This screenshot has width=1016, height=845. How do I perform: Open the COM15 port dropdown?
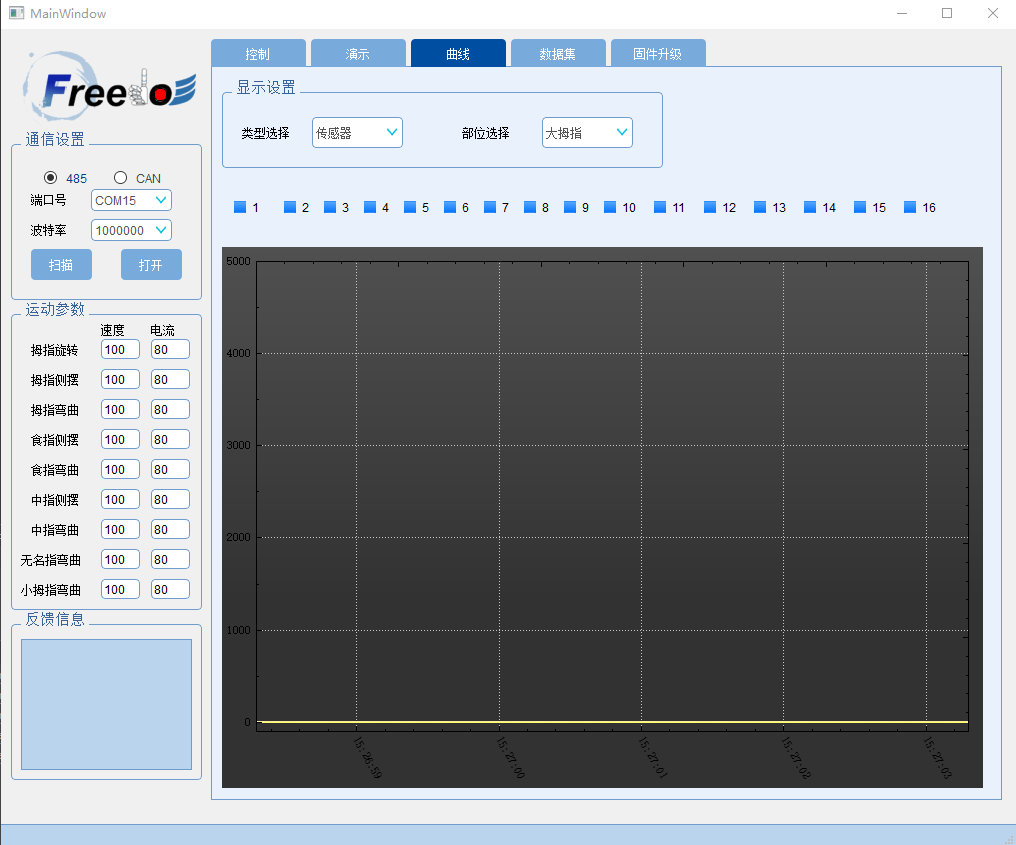pos(131,200)
